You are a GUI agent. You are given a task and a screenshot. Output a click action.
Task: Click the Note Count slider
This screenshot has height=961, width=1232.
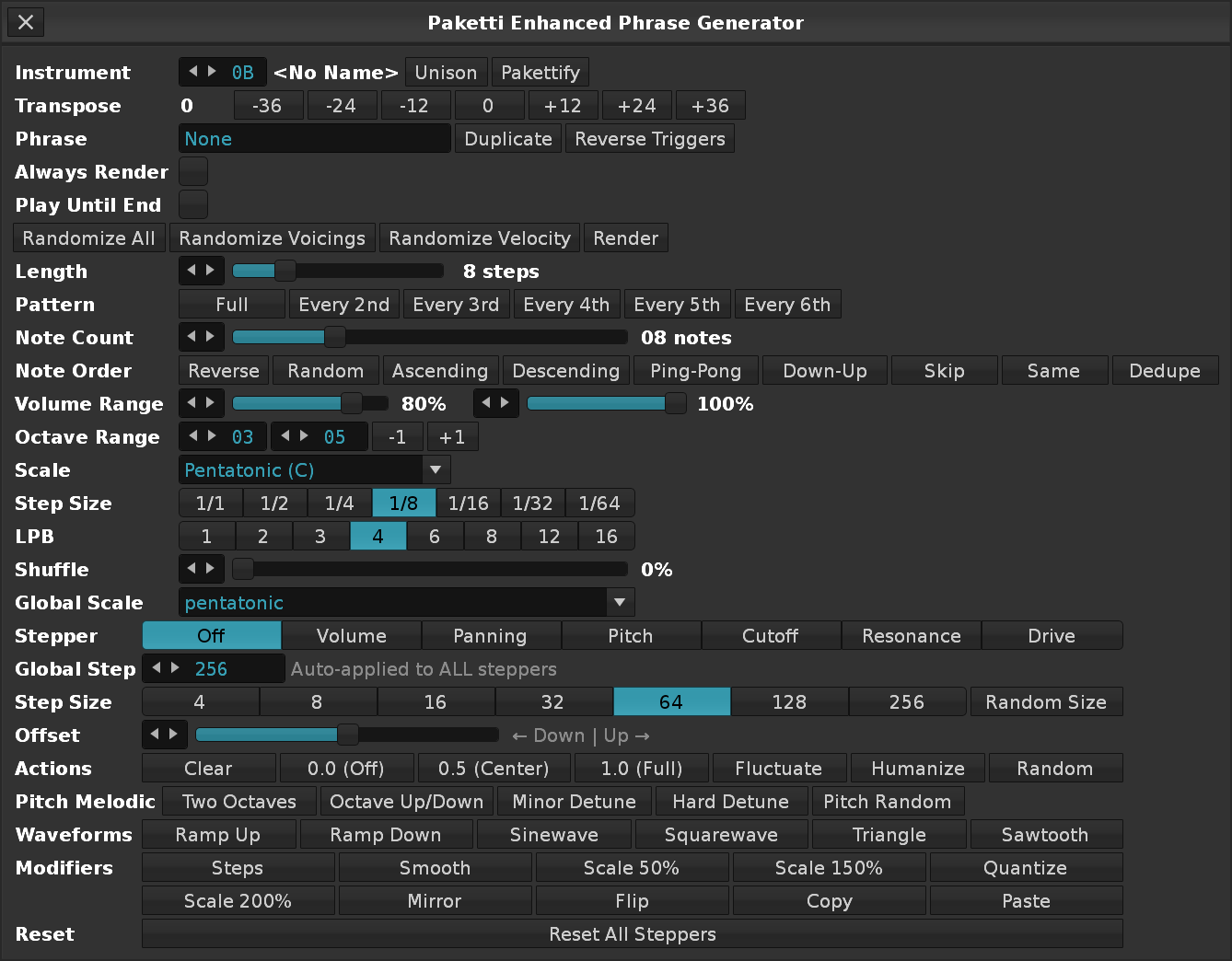coord(430,337)
